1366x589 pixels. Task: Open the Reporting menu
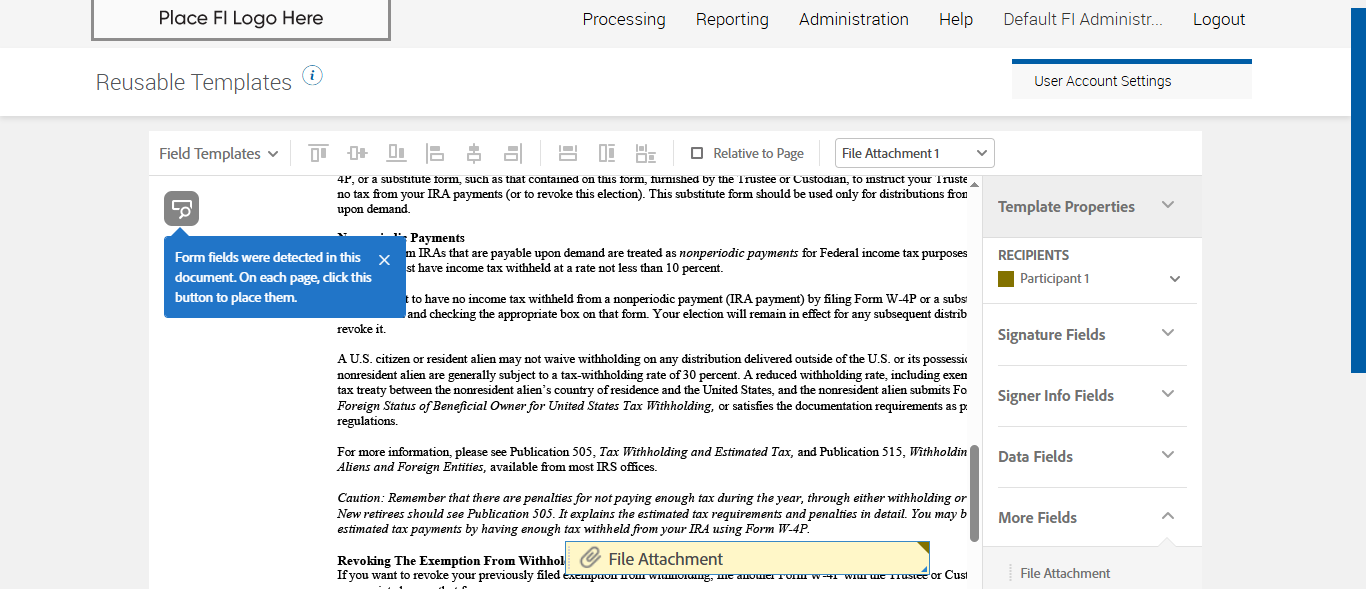pyautogui.click(x=732, y=19)
